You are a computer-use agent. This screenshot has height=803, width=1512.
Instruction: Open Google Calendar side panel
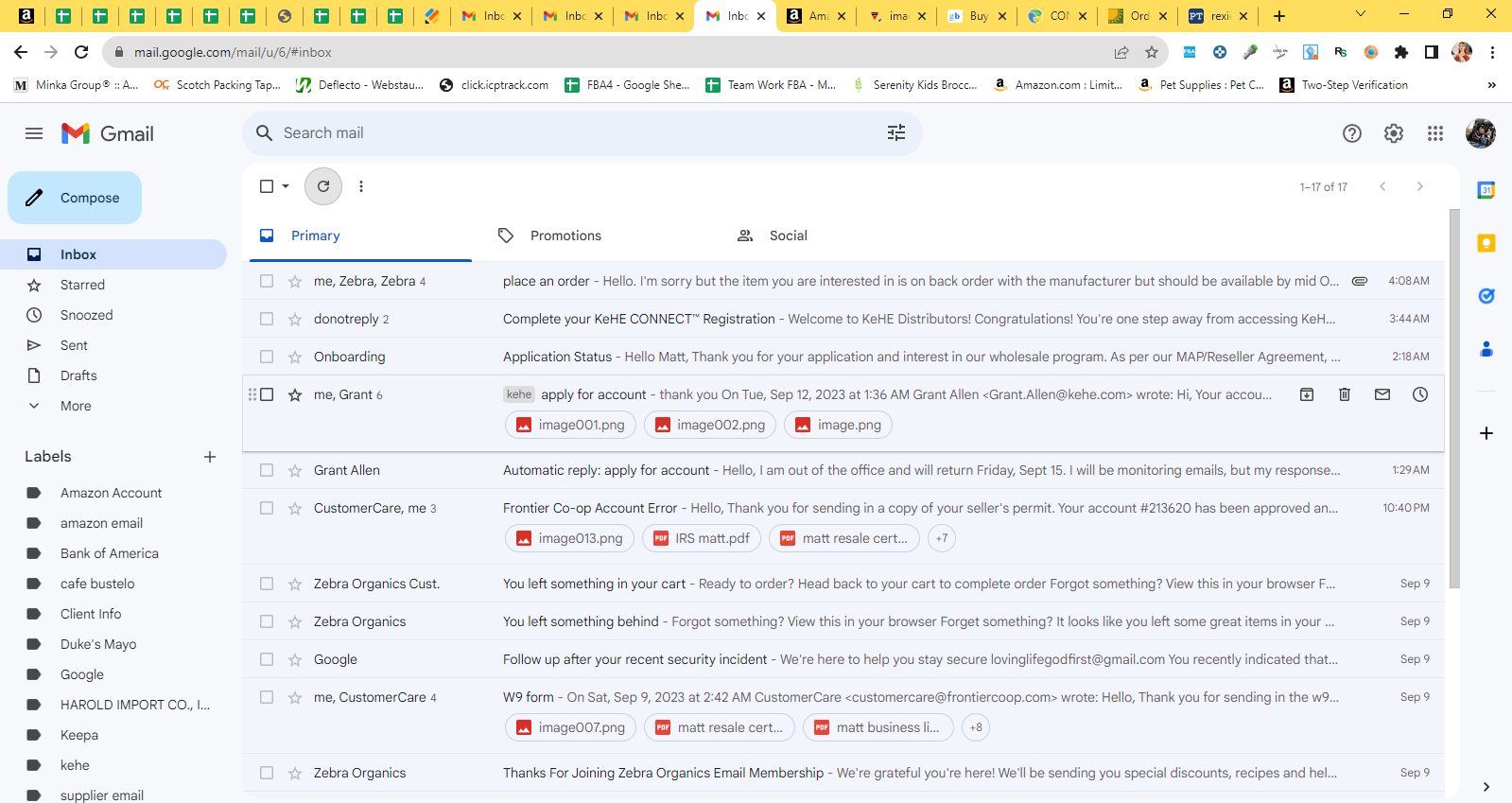pyautogui.click(x=1486, y=190)
